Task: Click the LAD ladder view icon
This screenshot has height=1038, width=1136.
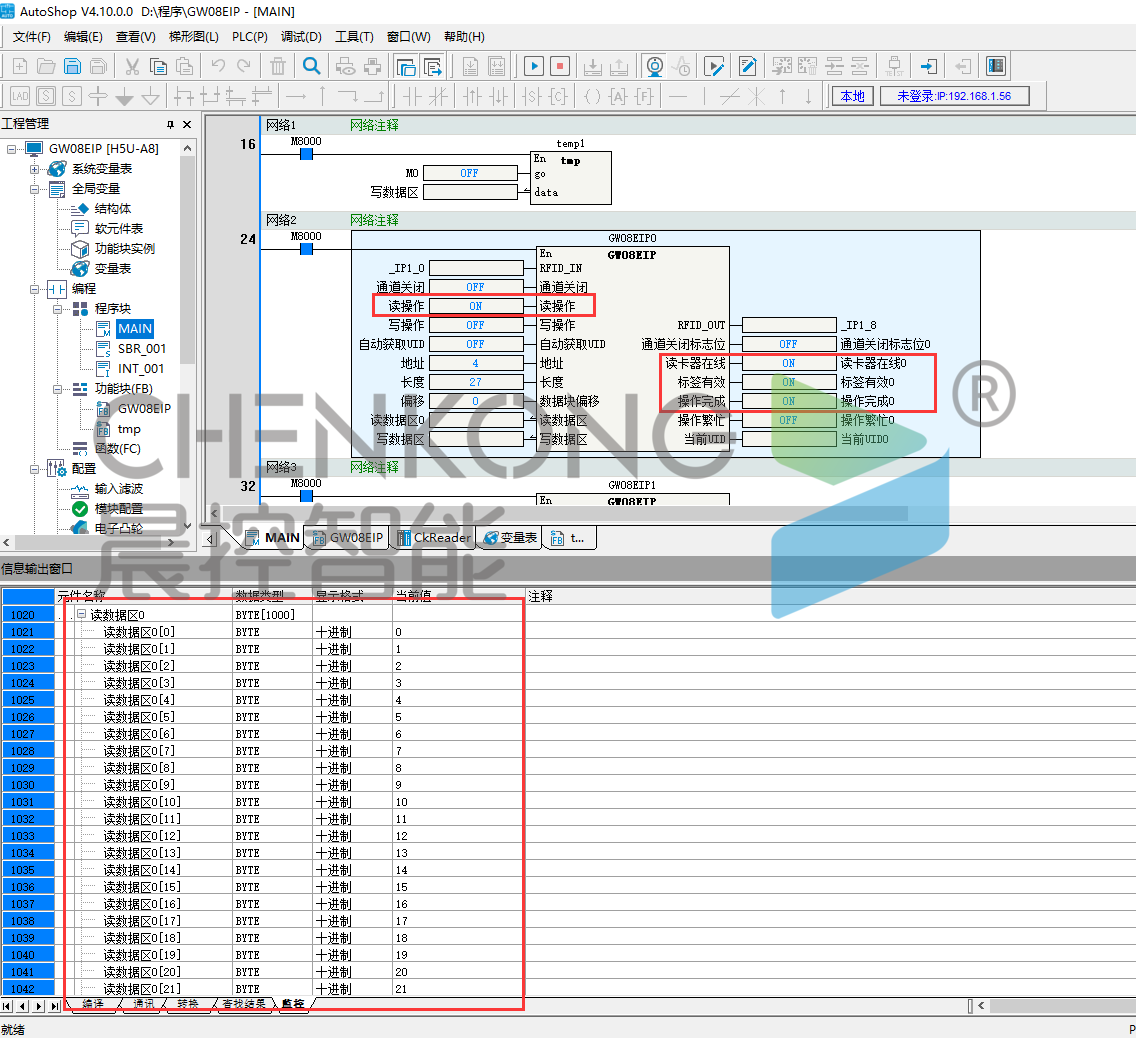Action: [20, 96]
